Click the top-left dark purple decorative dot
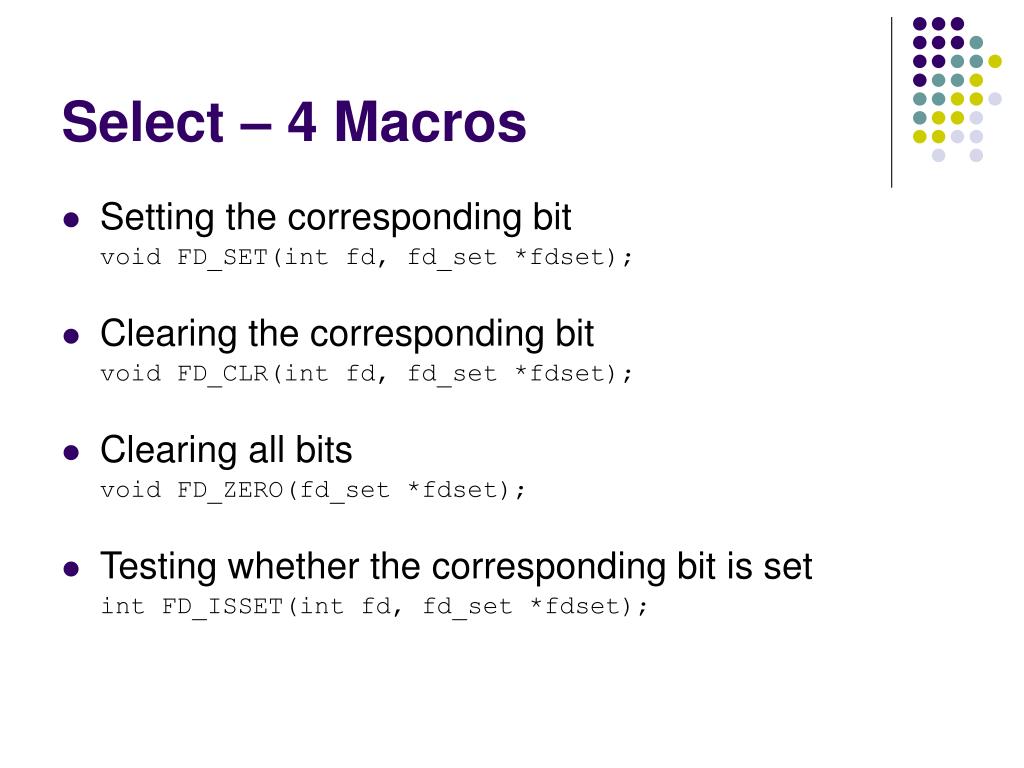This screenshot has height=768, width=1024. click(x=920, y=24)
